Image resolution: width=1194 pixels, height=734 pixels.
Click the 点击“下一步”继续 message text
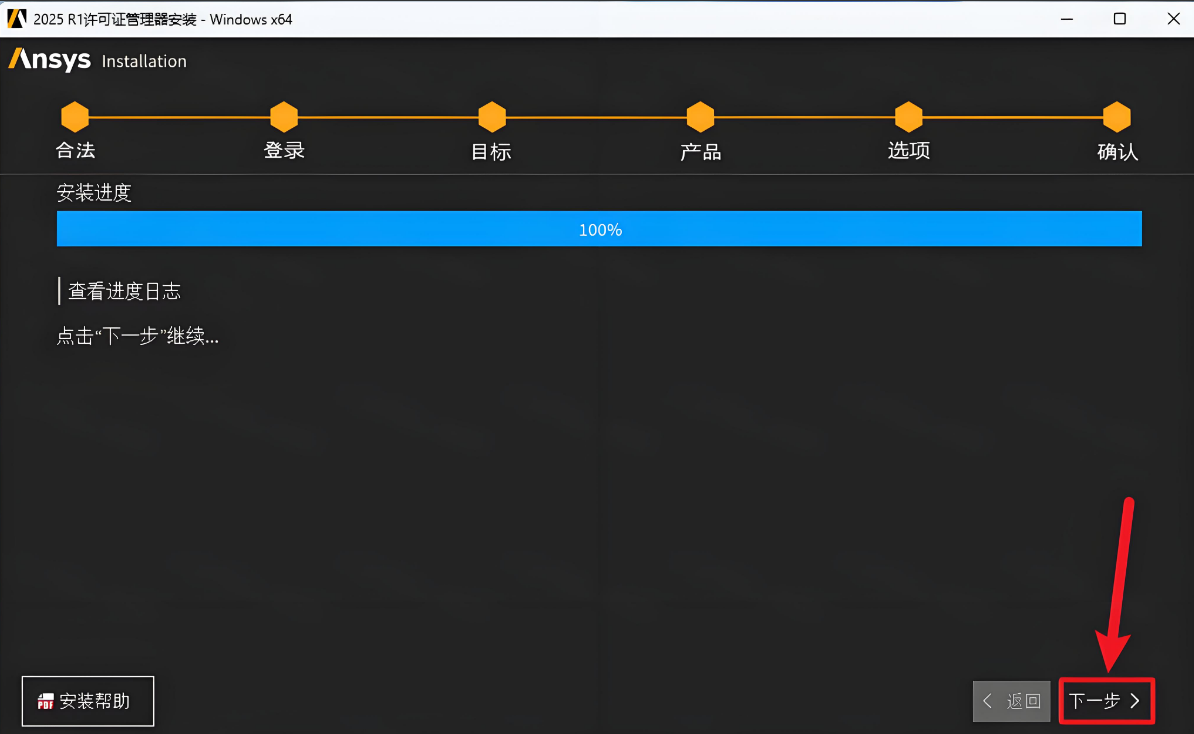click(x=138, y=336)
